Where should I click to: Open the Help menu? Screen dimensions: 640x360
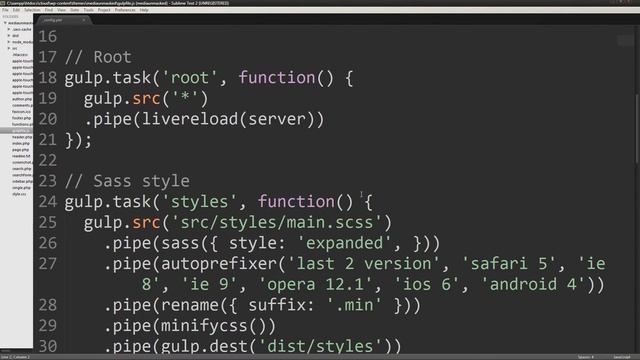click(x=144, y=10)
